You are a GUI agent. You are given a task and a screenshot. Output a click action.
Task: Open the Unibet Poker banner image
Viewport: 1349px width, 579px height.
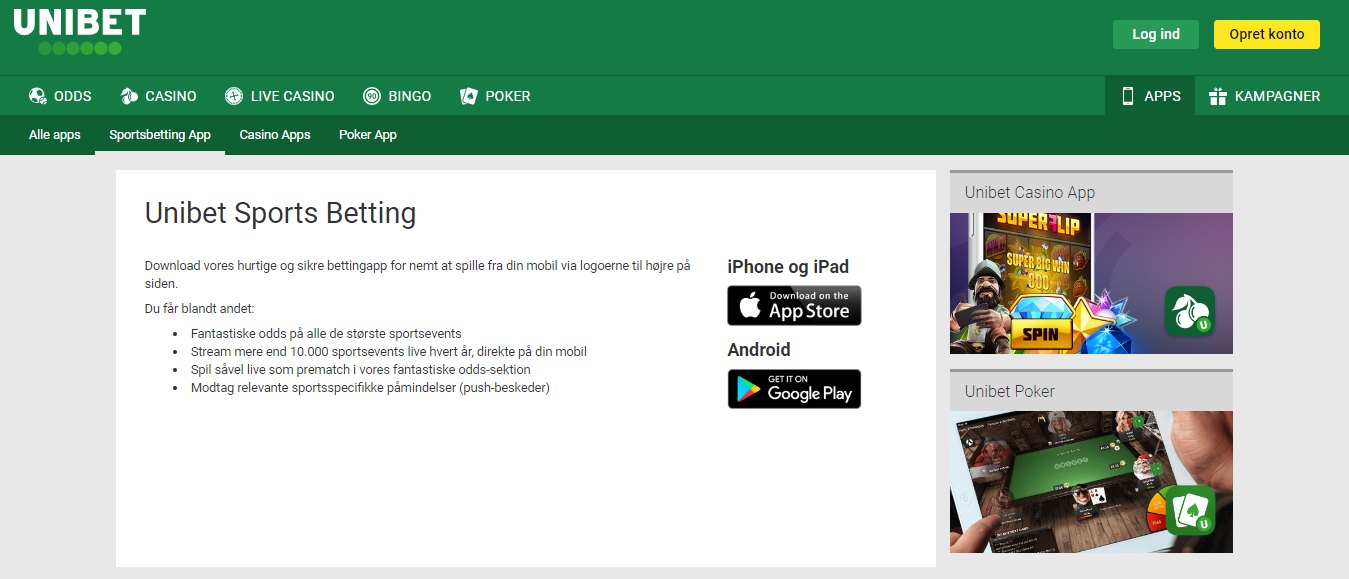(x=1091, y=482)
